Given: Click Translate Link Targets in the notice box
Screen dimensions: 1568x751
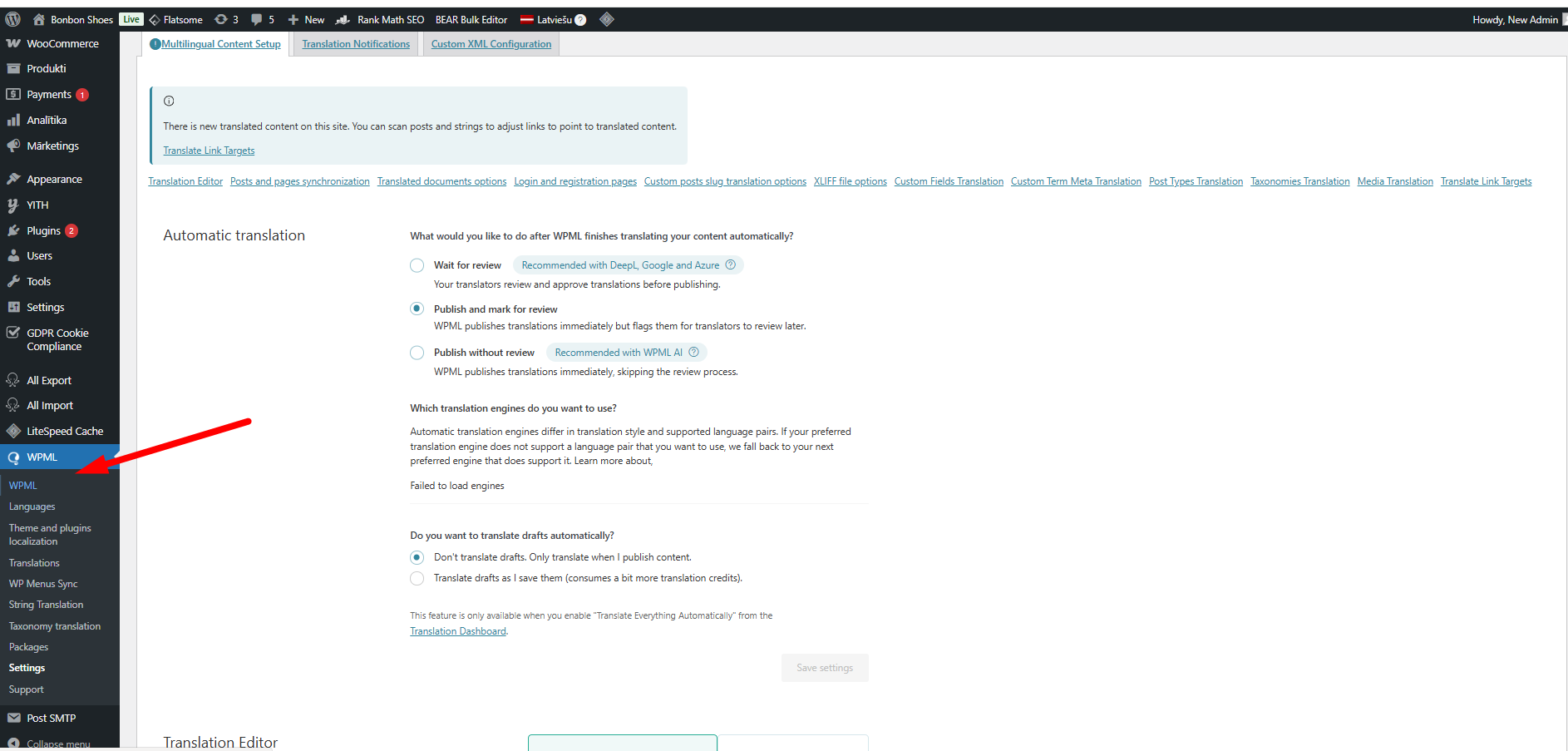Looking at the screenshot, I should coord(209,151).
